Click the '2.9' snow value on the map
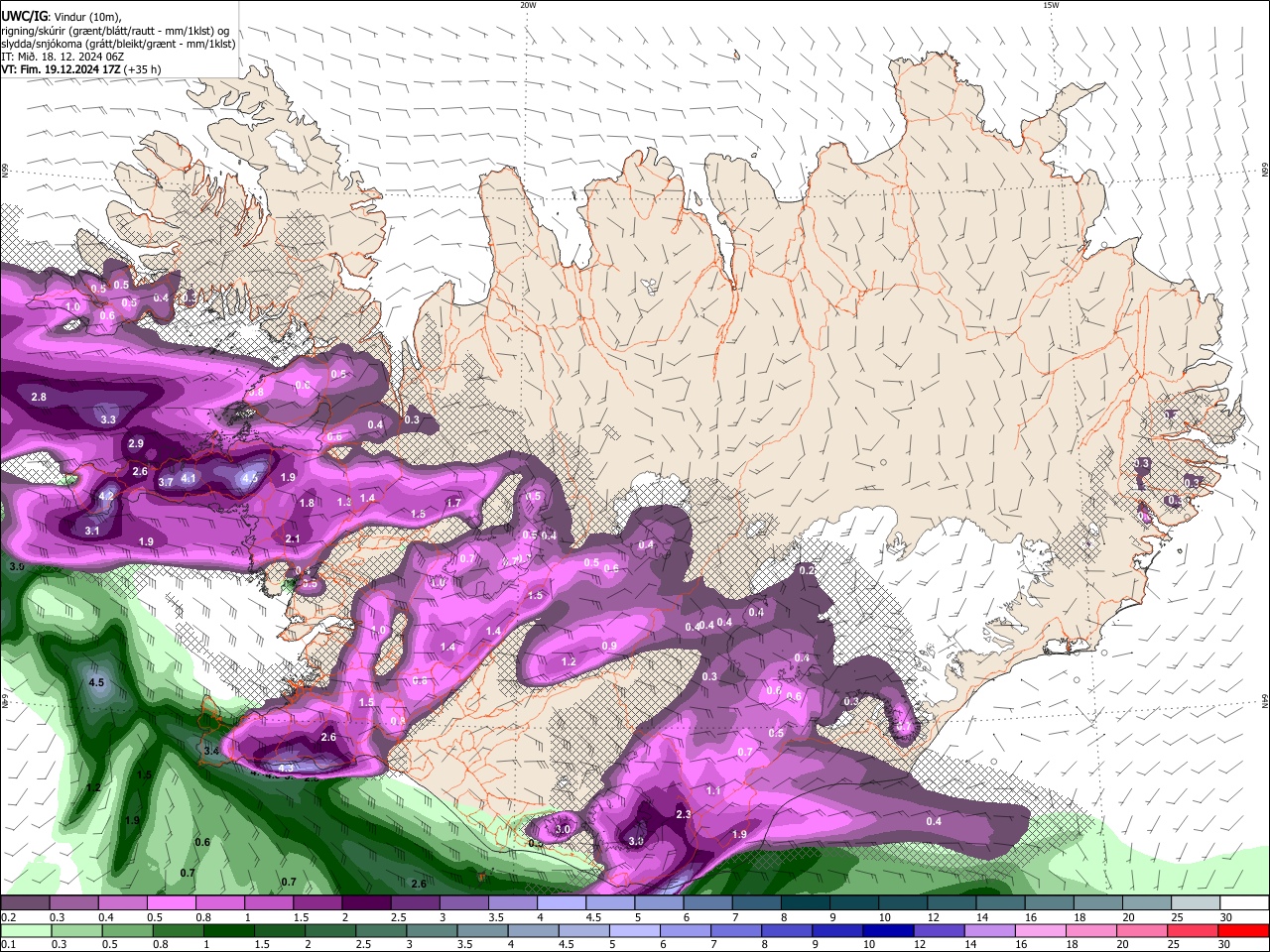 [x=136, y=443]
